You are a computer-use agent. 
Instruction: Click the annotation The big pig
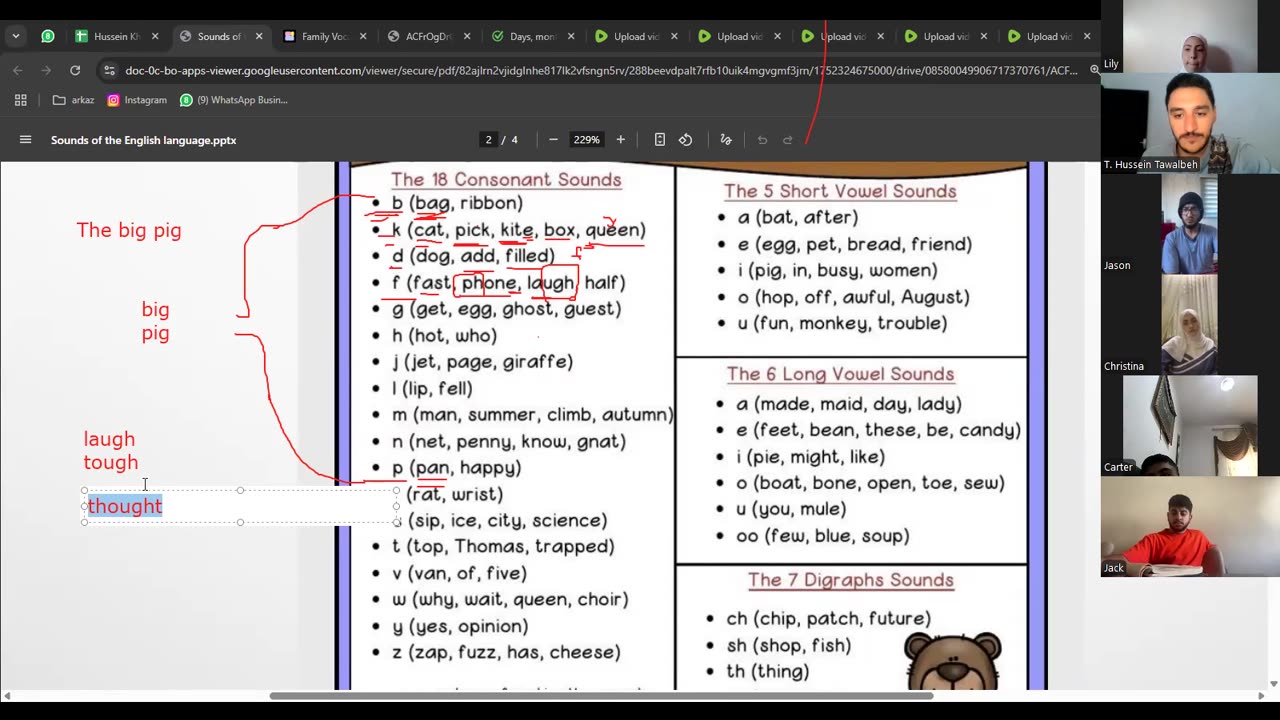(129, 230)
